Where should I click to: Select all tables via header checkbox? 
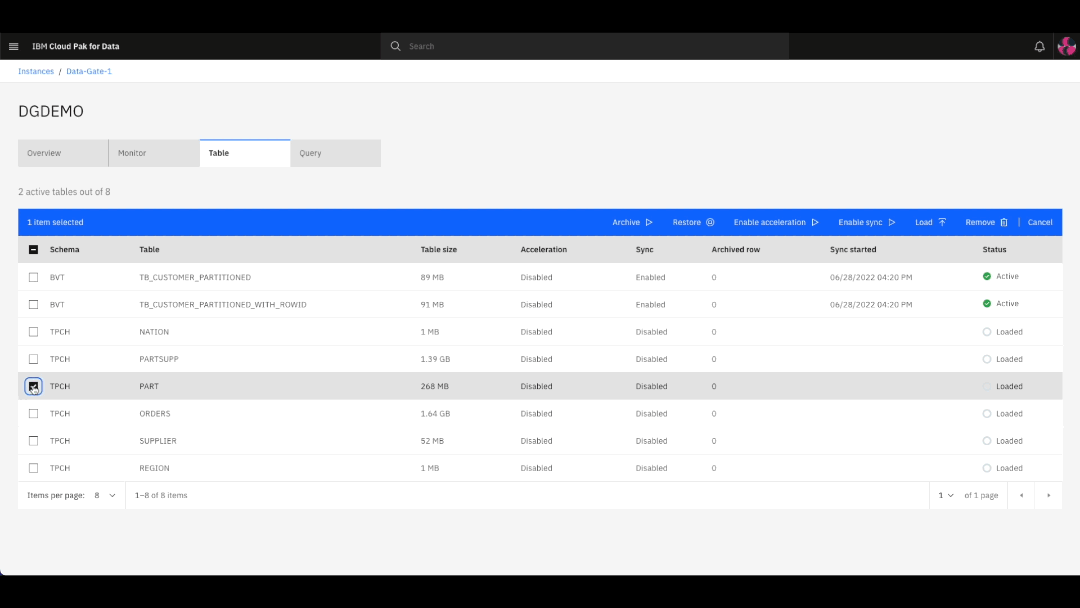[x=33, y=249]
